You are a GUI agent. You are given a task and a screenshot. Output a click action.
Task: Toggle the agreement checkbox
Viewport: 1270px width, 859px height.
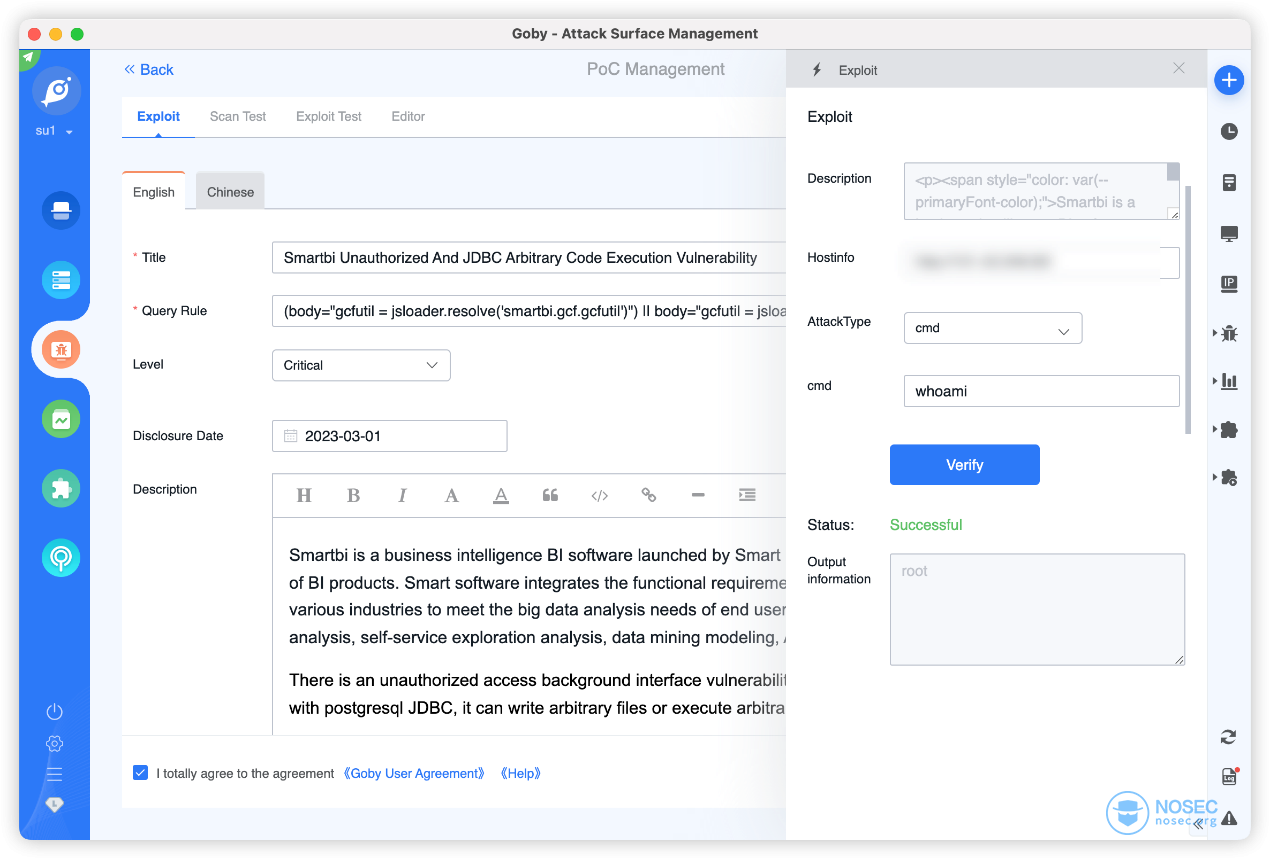tap(140, 773)
